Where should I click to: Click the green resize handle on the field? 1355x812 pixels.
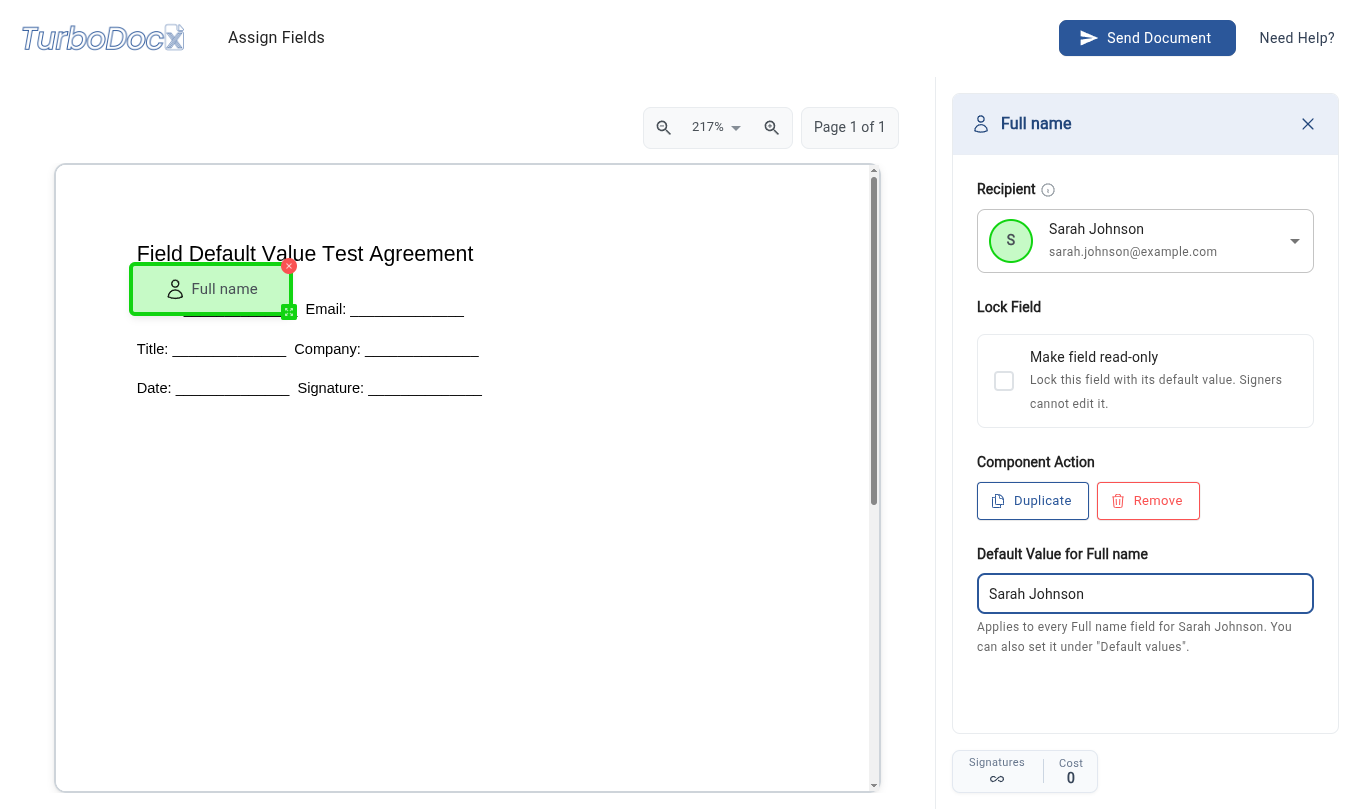pos(289,312)
